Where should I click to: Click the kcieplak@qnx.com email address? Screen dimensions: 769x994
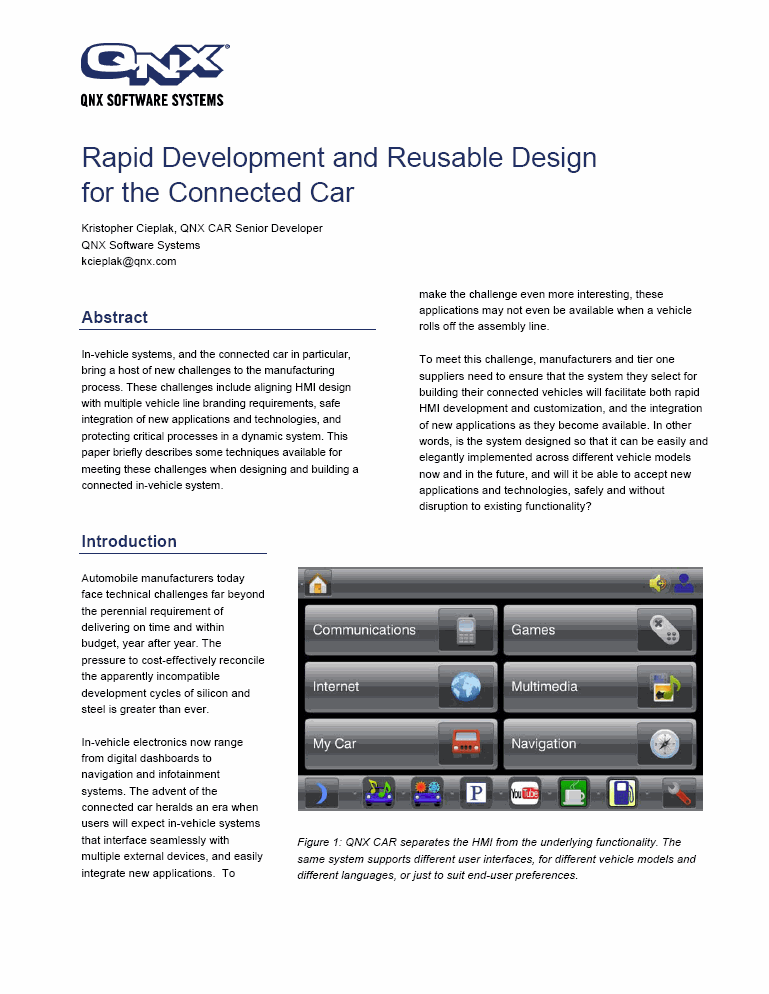point(129,261)
